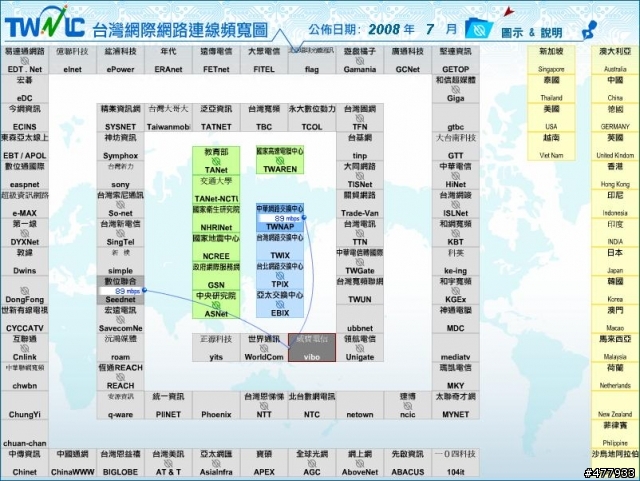The height and width of the screenshot is (481, 640).
Task: Select the Australia country cell
Action: point(615,60)
